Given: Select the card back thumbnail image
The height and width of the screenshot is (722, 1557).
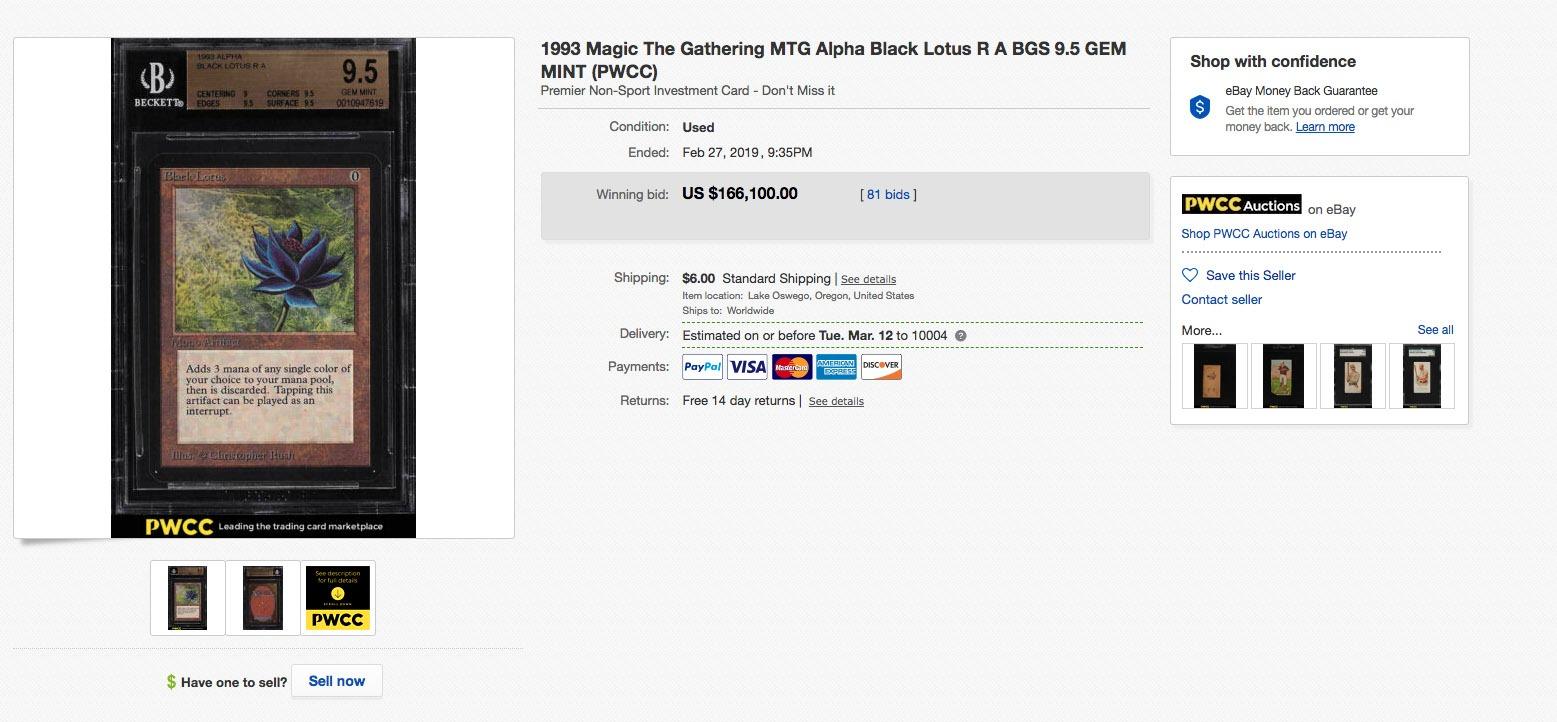Looking at the screenshot, I should coord(263,598).
